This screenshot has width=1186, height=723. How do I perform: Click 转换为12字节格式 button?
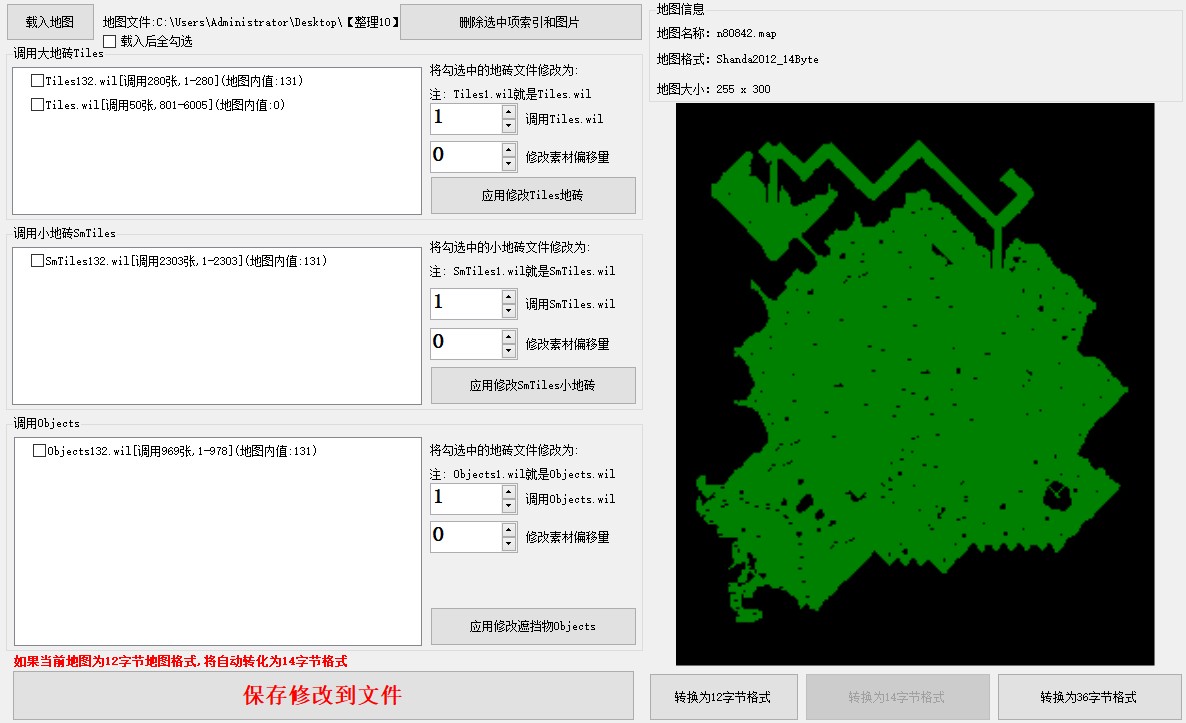click(x=724, y=697)
